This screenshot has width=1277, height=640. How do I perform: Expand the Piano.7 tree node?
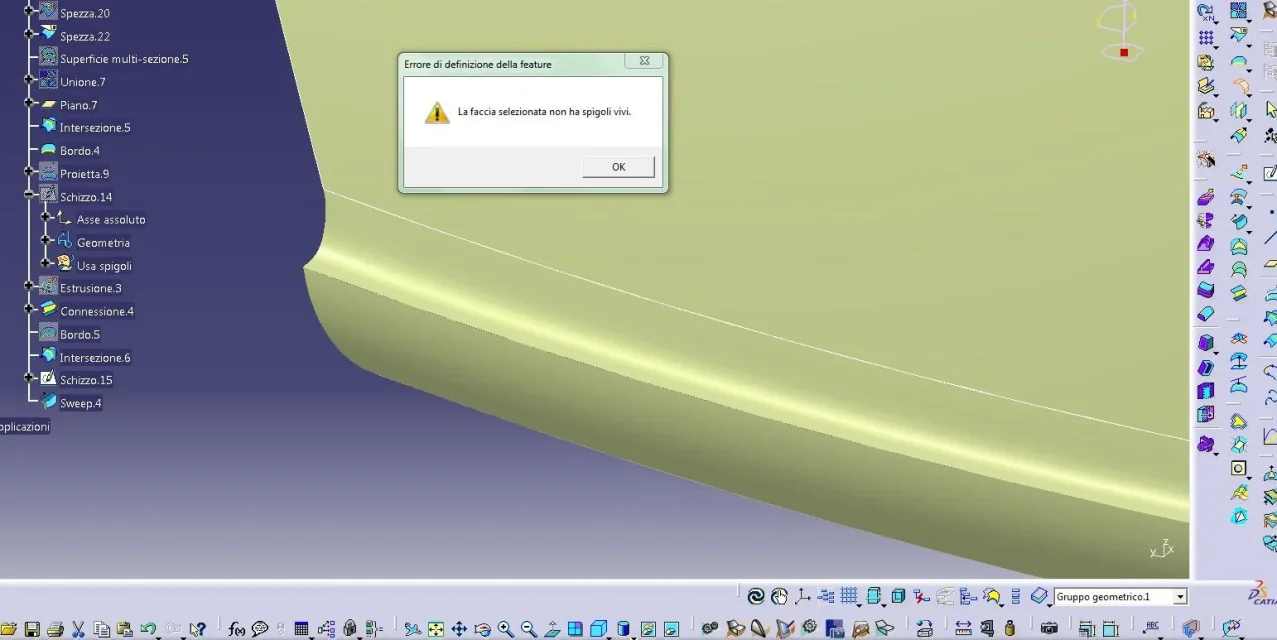click(28, 105)
